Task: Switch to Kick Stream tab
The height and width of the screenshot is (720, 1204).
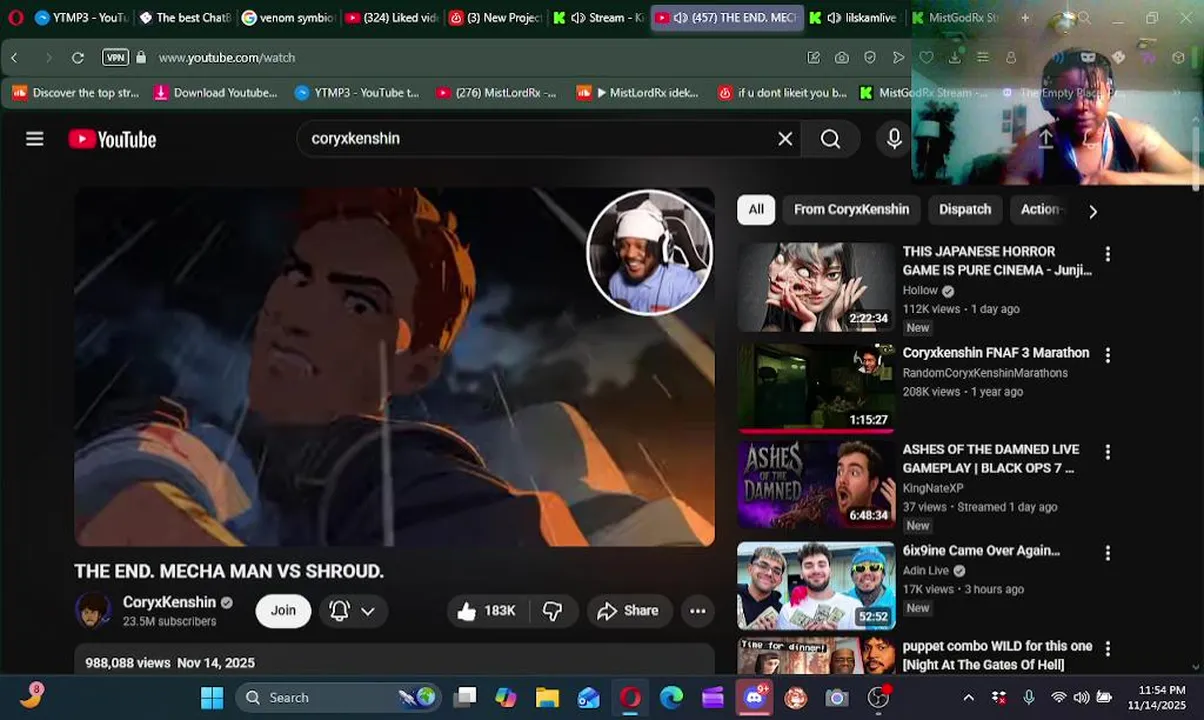Action: pyautogui.click(x=599, y=18)
